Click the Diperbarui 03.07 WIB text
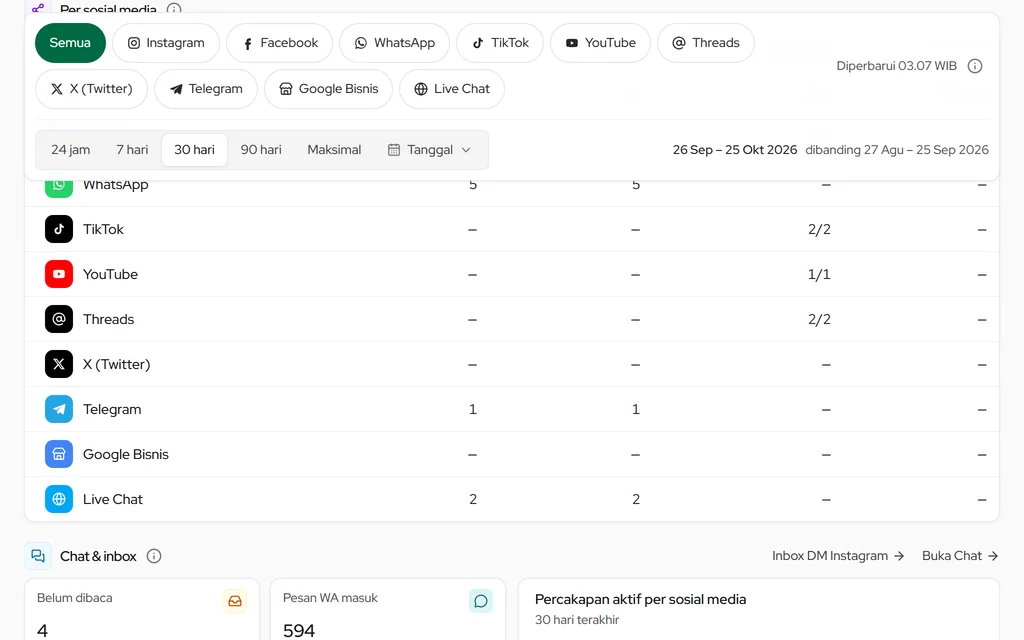Image resolution: width=1024 pixels, height=640 pixels. pyautogui.click(x=896, y=66)
